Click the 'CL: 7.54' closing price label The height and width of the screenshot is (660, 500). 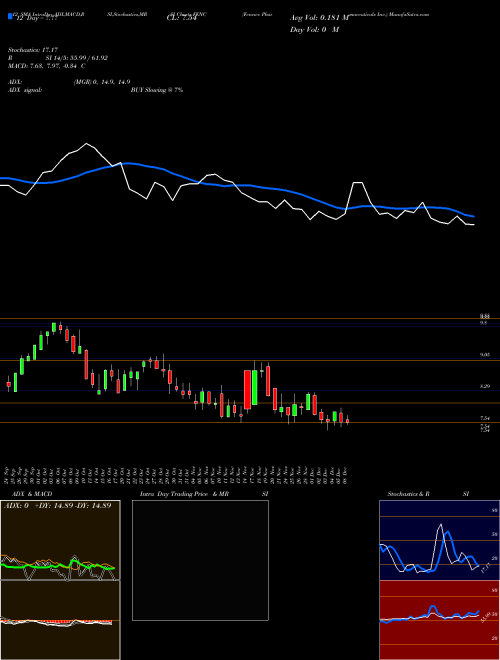[182, 18]
